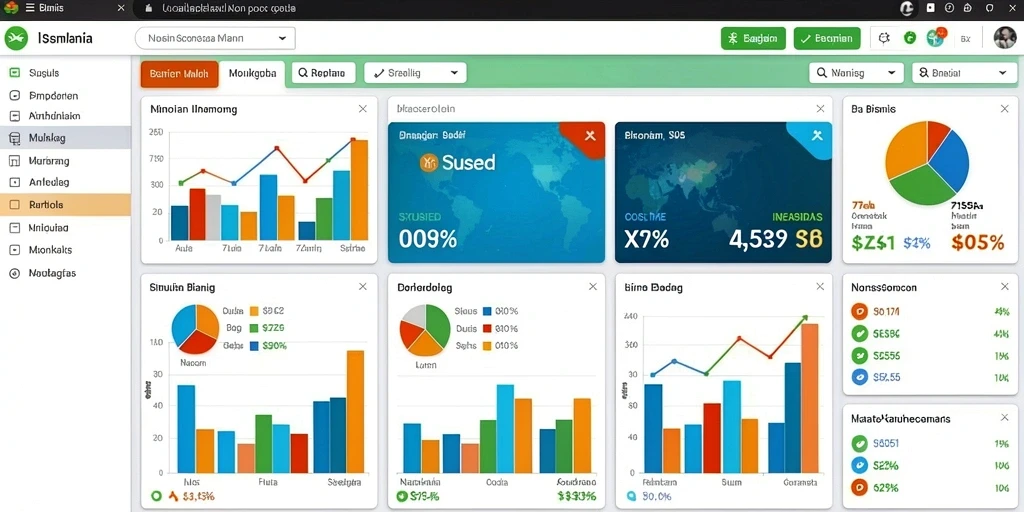
Task: Click the Replane search button
Action: click(x=323, y=73)
